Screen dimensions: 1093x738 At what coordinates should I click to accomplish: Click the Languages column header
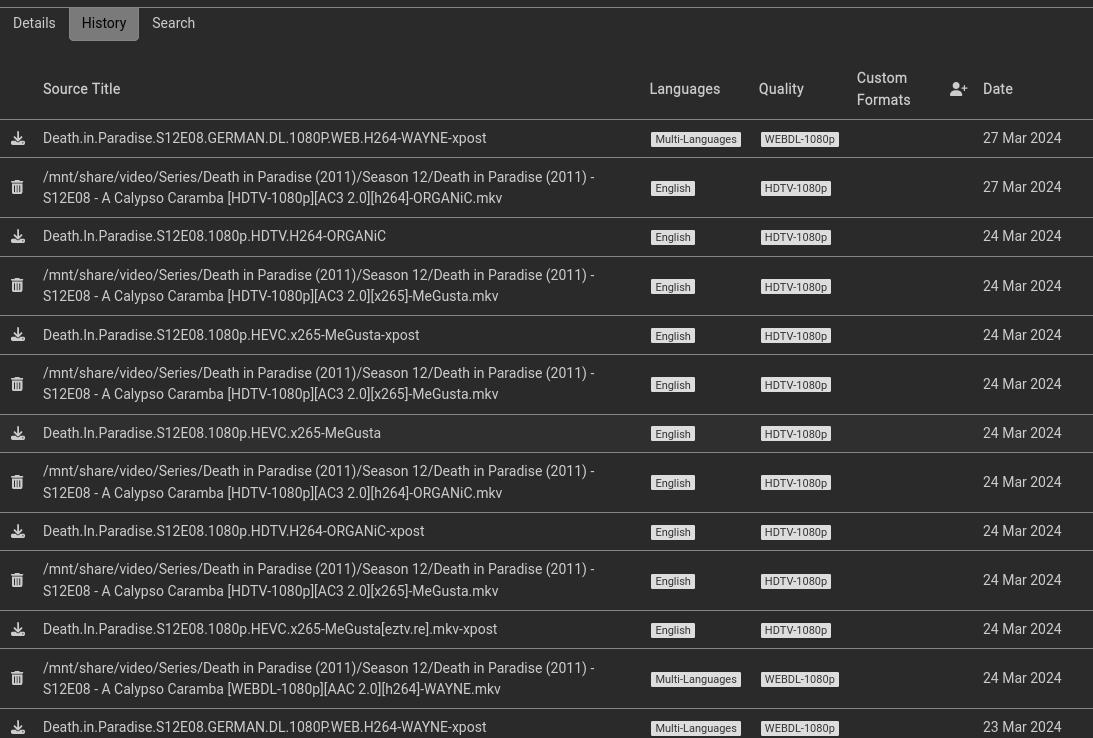(684, 89)
